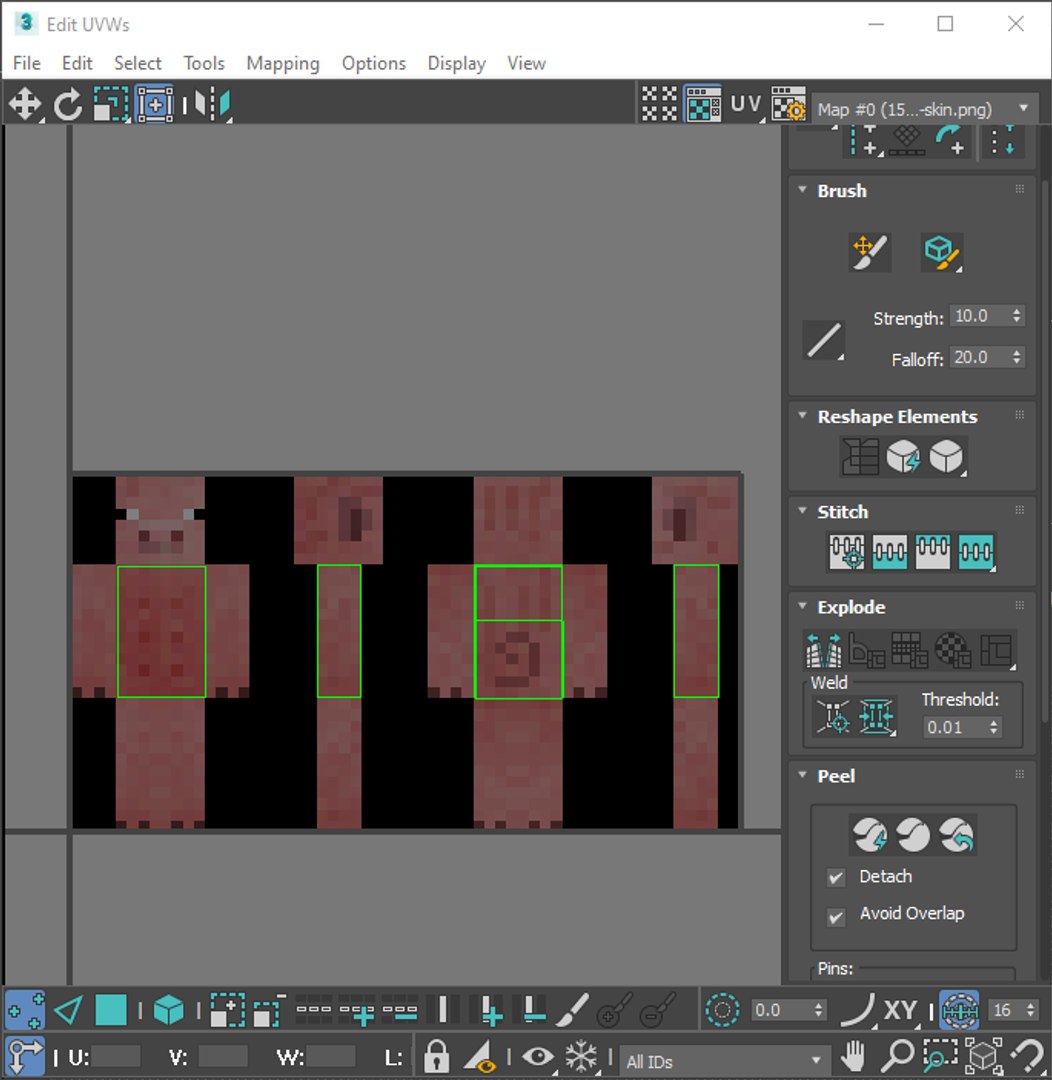
Task: Open the Edit menu
Action: (x=77, y=63)
